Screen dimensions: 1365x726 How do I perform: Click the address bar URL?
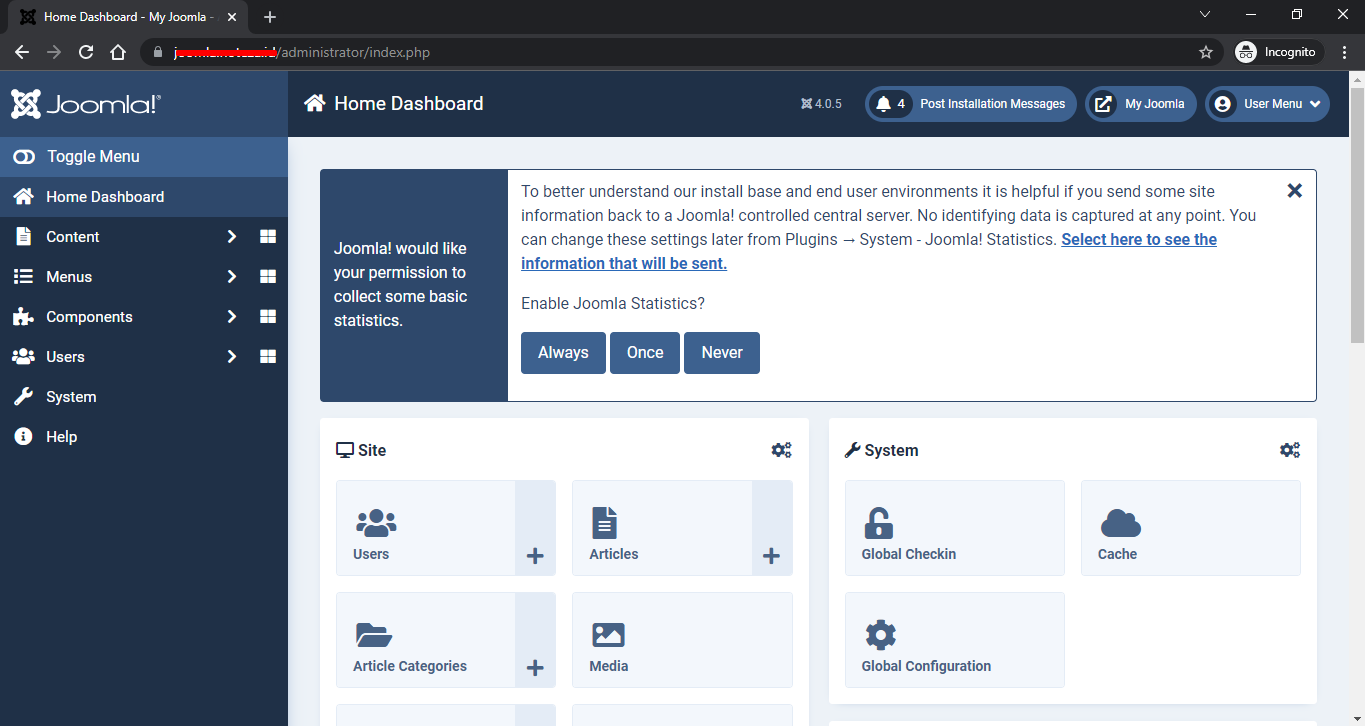tap(302, 52)
